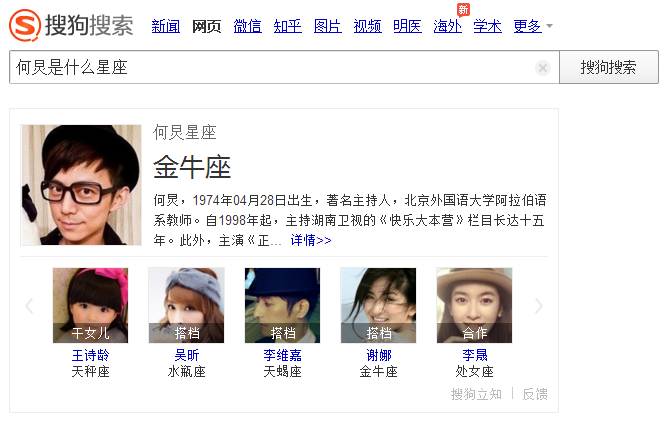
Task: Click the Sogou logo icon
Action: click(25, 26)
